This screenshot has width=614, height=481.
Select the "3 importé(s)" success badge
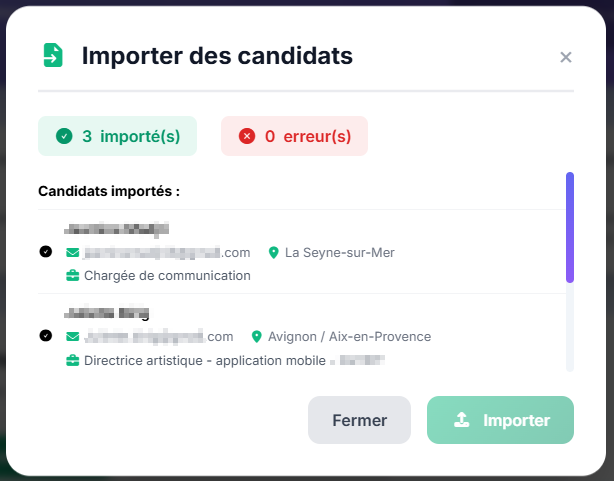tap(117, 136)
